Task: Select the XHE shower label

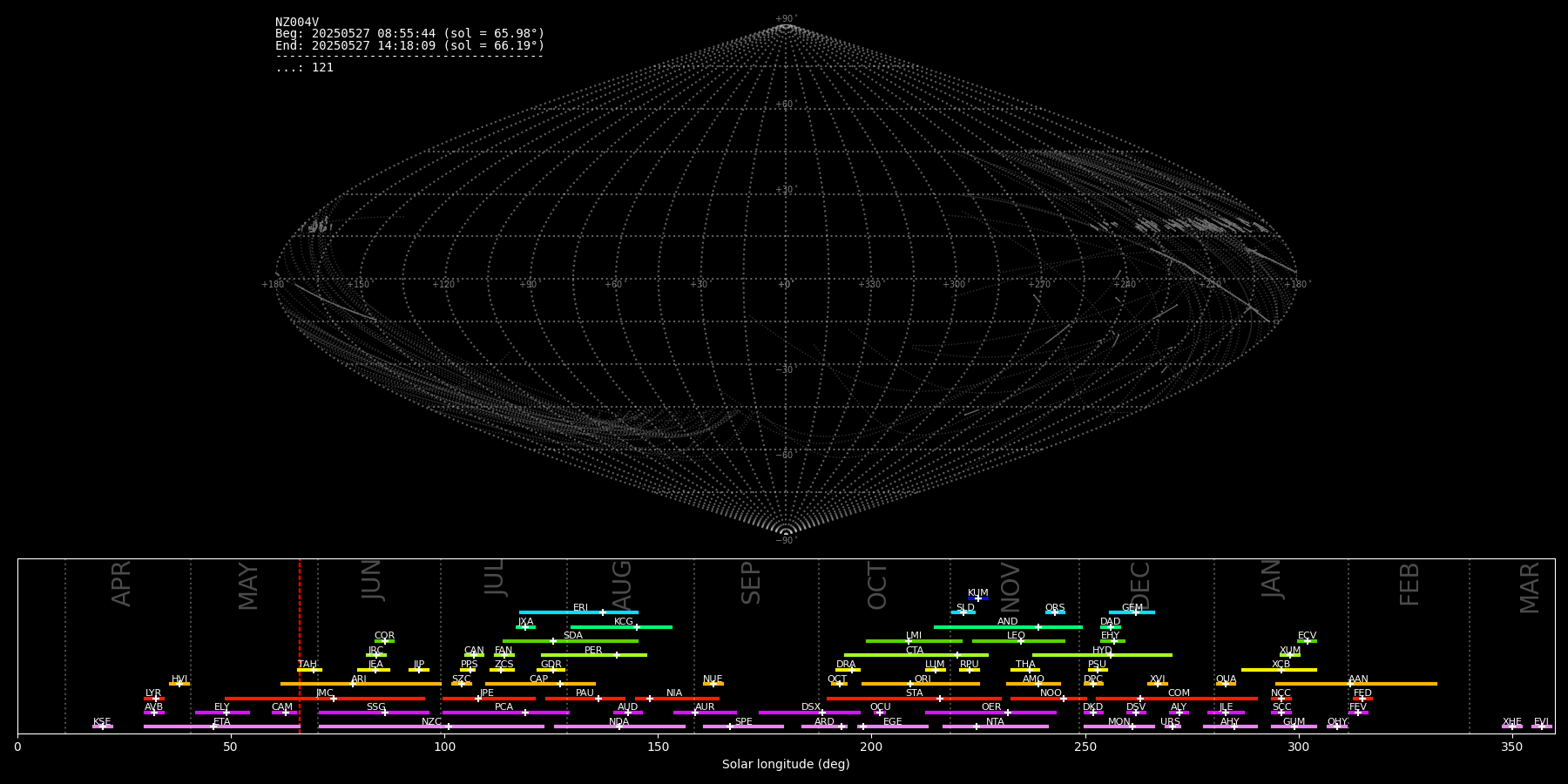Action: pos(1511,722)
